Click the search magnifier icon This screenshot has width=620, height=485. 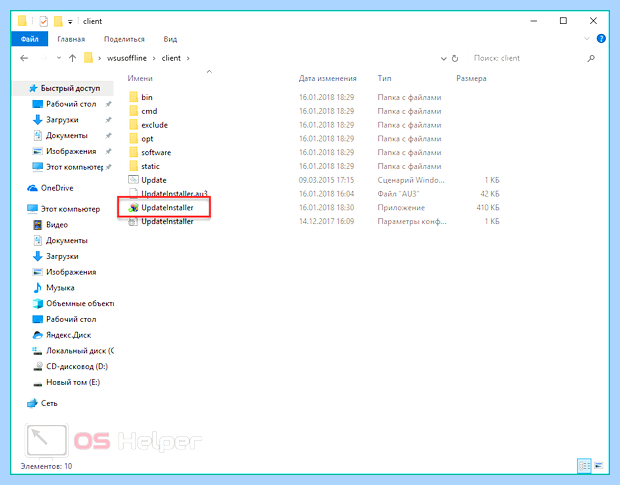pyautogui.click(x=591, y=59)
